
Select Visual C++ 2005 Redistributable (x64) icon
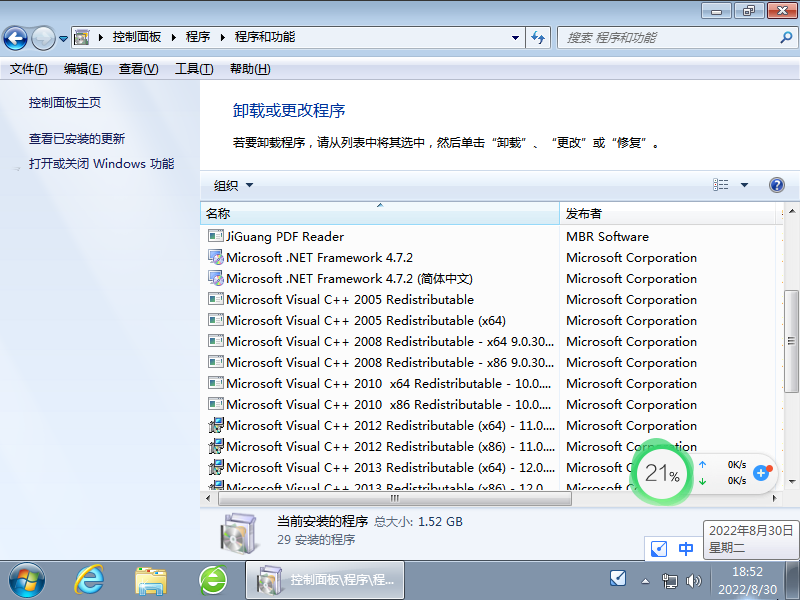tap(216, 320)
